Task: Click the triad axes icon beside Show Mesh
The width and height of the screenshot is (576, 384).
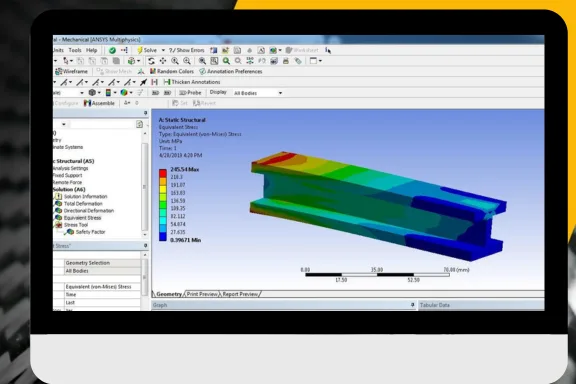Action: click(x=141, y=71)
